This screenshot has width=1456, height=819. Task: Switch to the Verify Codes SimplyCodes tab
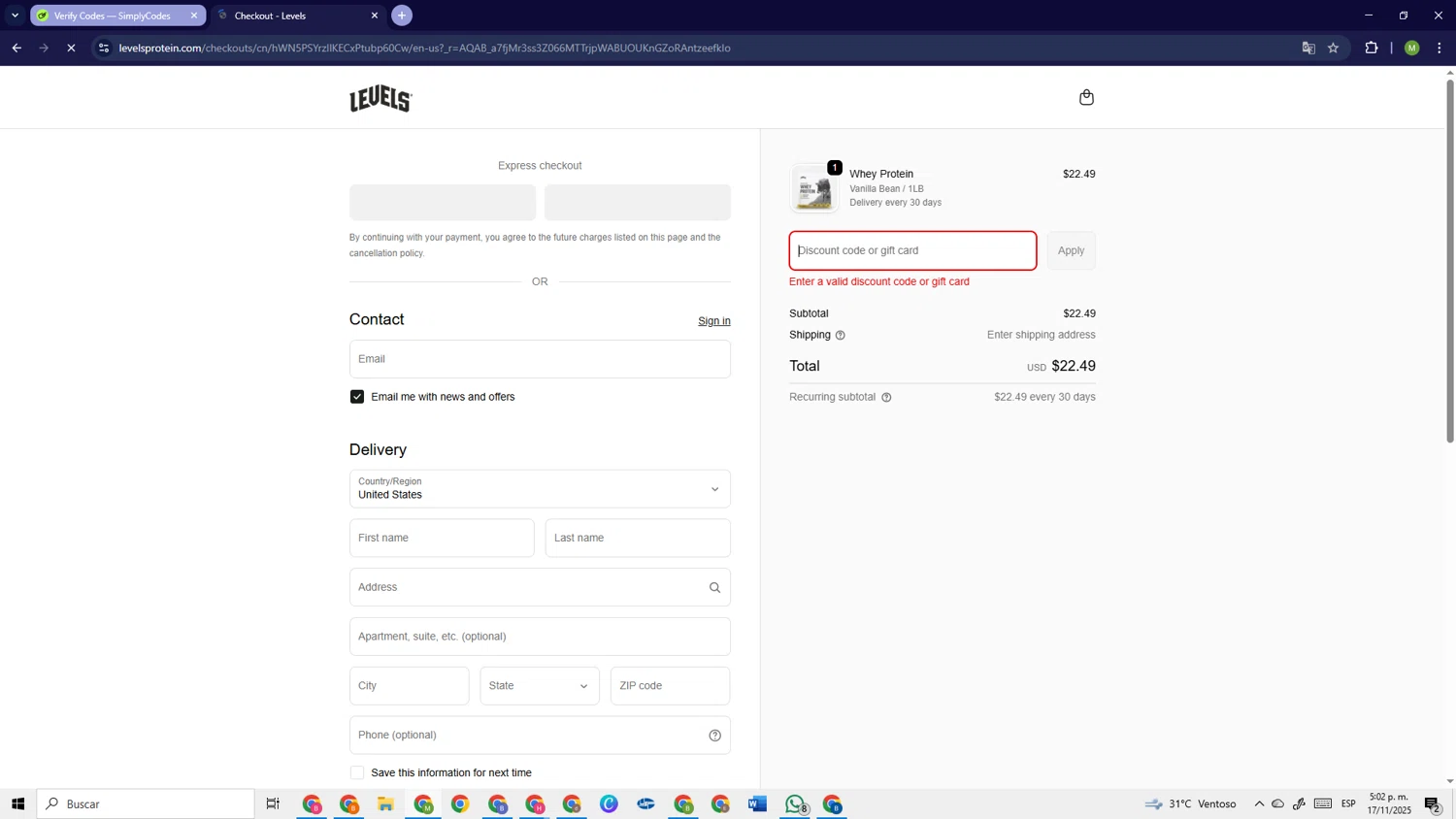[117, 16]
